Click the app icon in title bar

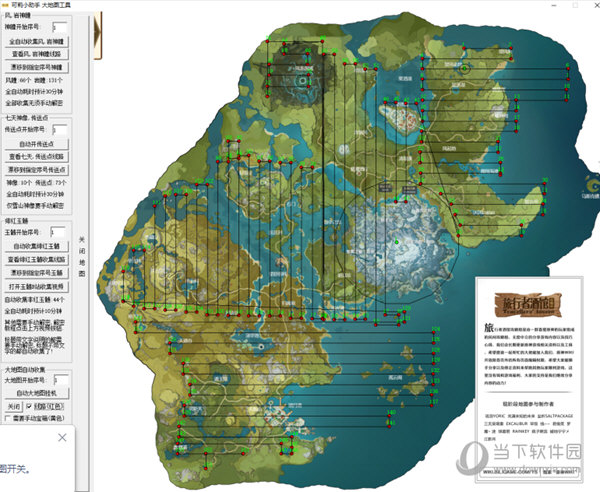(x=5, y=5)
